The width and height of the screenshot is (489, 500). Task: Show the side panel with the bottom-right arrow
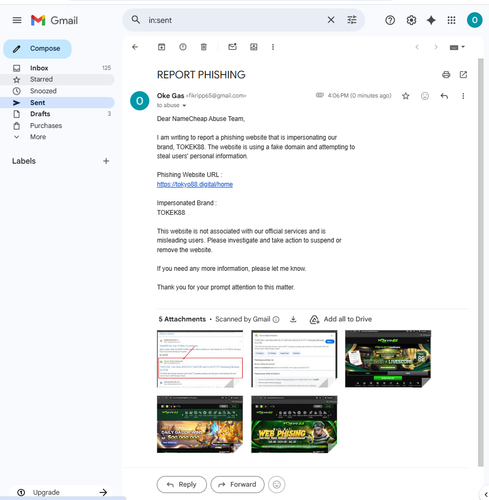click(x=485, y=494)
